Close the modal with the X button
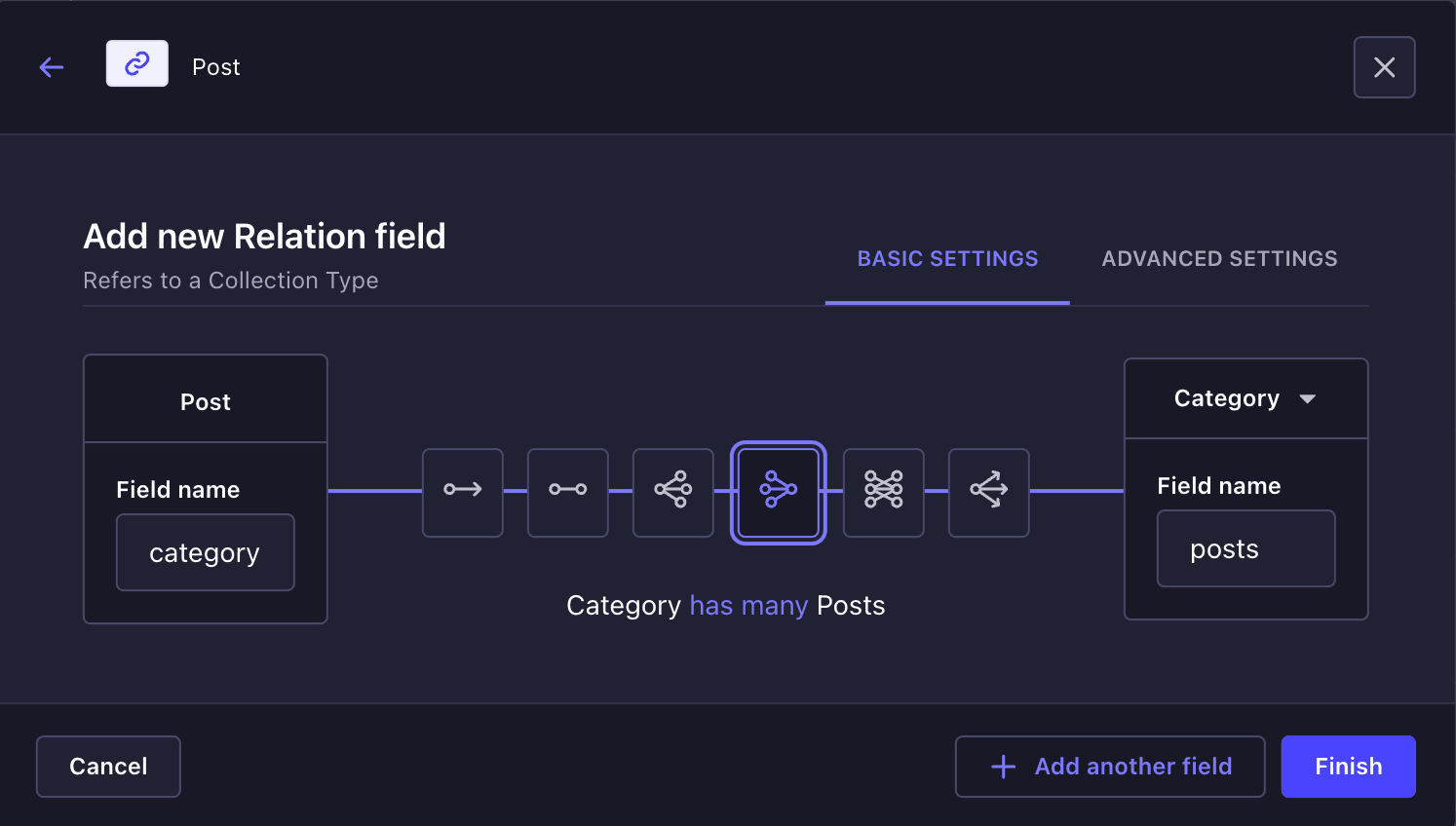This screenshot has width=1456, height=826. pos(1385,67)
